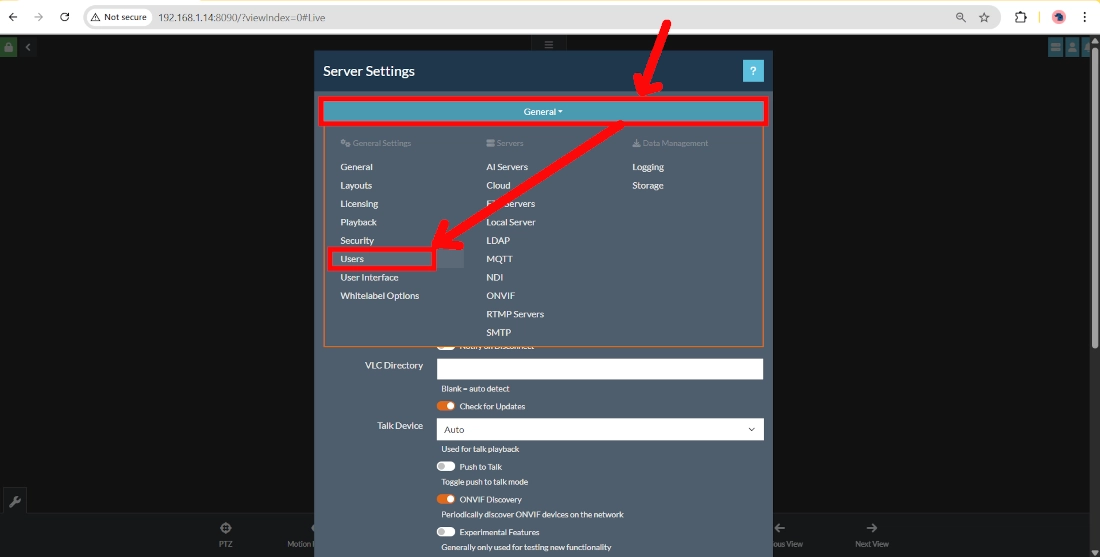Reload the browser page
The width and height of the screenshot is (1100, 557).
(x=65, y=17)
